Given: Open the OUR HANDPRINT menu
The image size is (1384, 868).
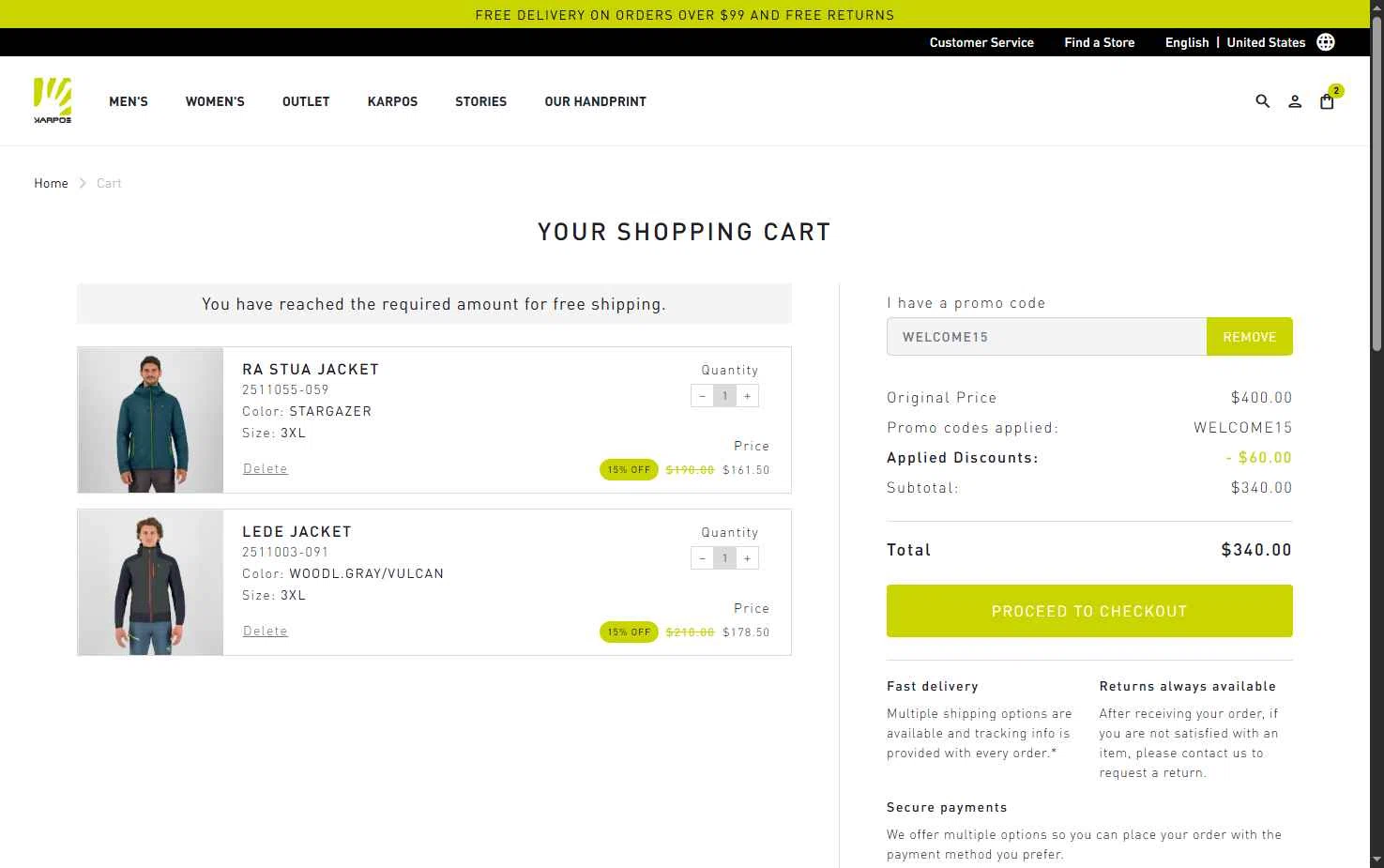Looking at the screenshot, I should [x=595, y=101].
